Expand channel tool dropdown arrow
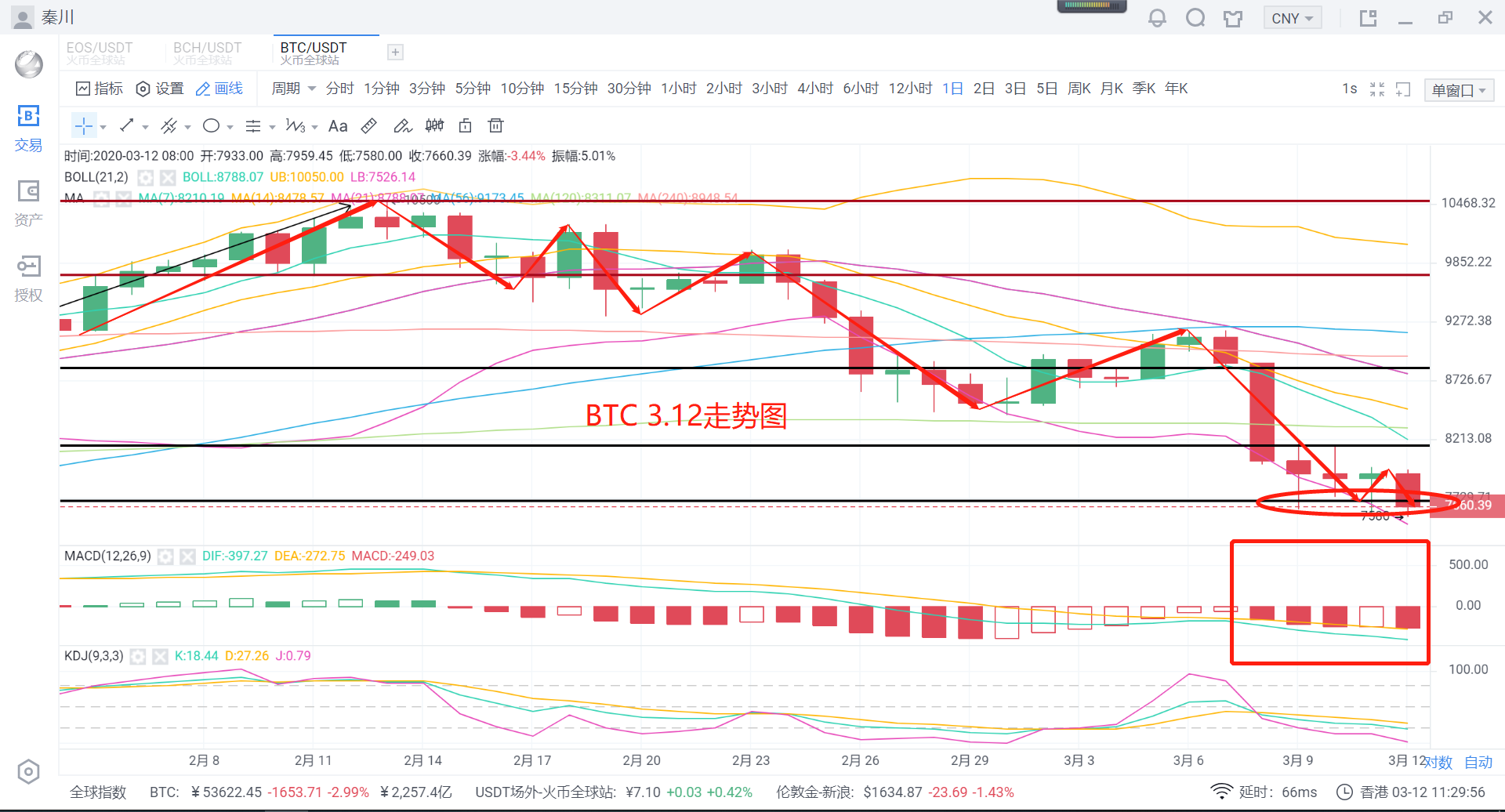Image resolution: width=1505 pixels, height=812 pixels. point(187,127)
